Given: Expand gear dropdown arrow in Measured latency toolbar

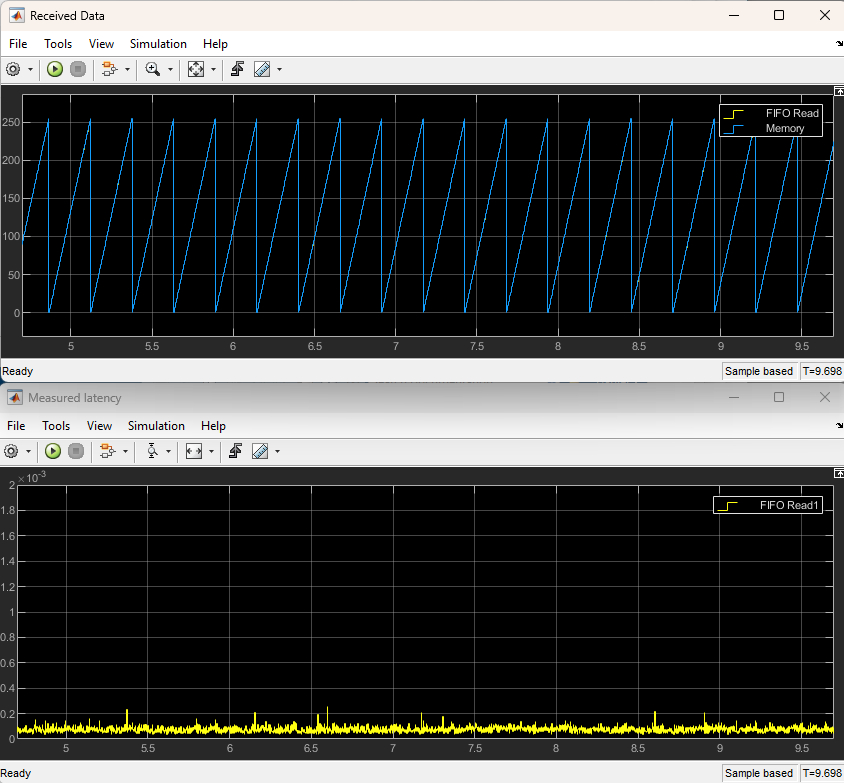Looking at the screenshot, I should click(29, 452).
